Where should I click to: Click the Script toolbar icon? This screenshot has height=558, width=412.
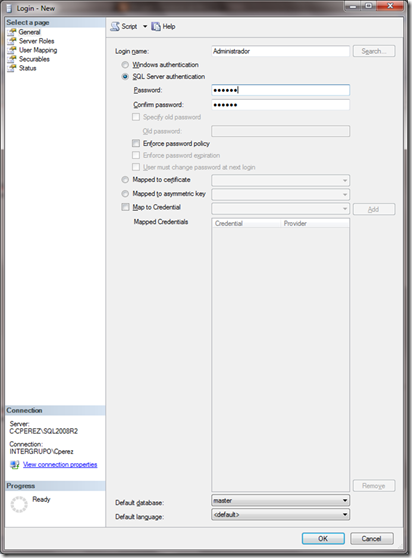pos(115,26)
